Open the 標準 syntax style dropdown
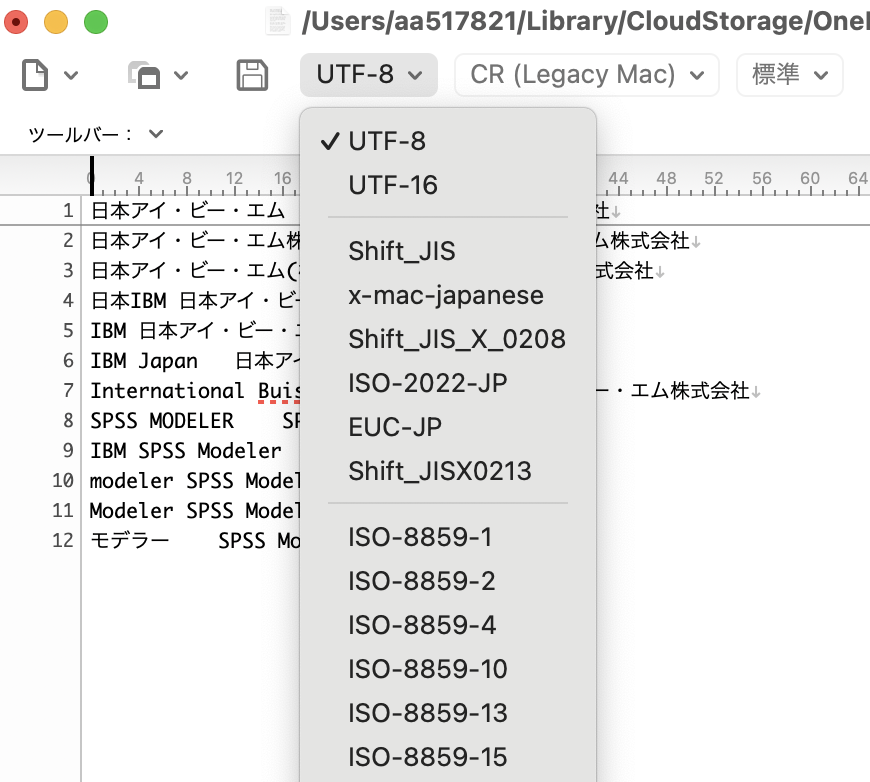This screenshot has height=782, width=870. (789, 75)
